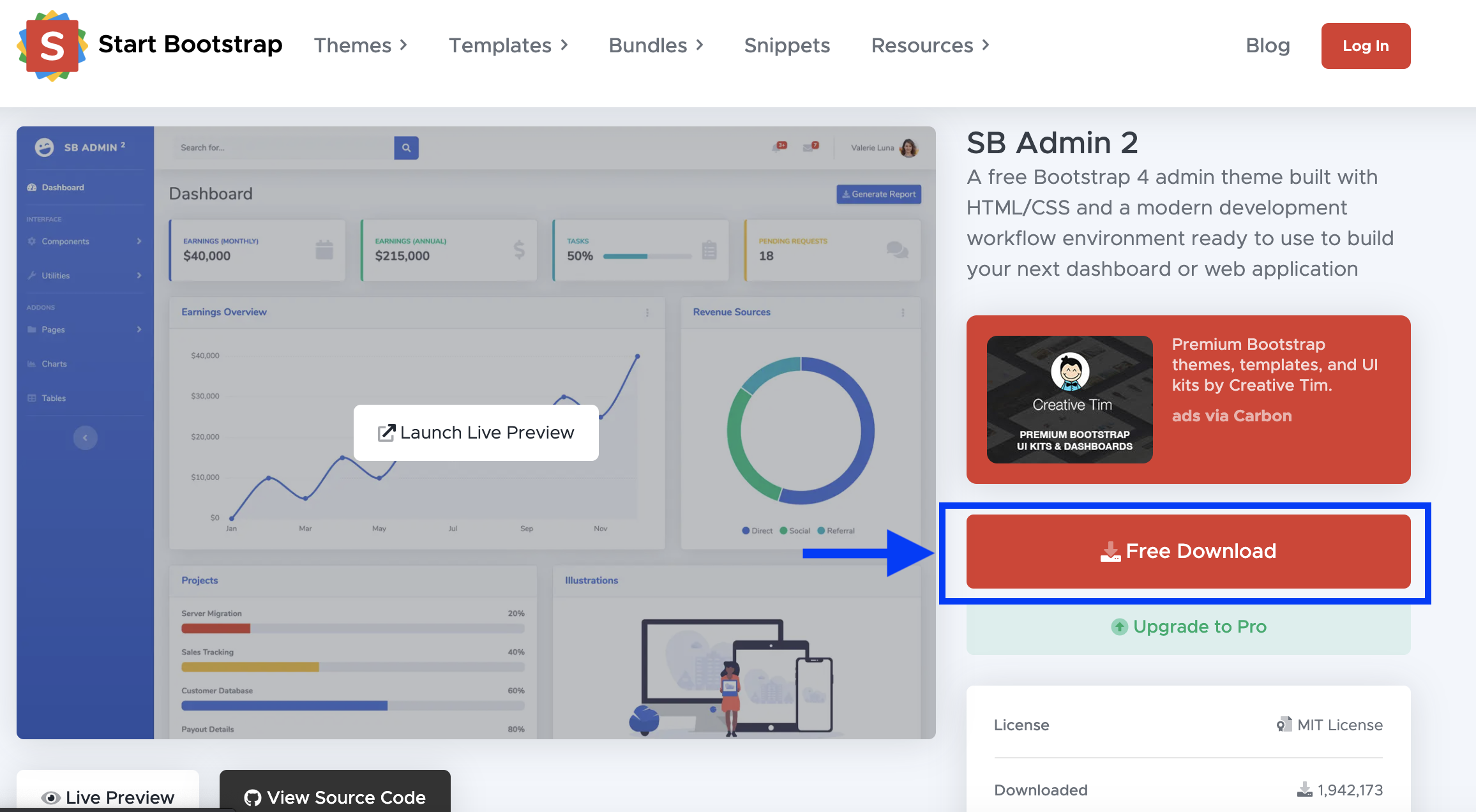Open Revenue Sources three-dot menu
This screenshot has width=1476, height=812.
(903, 312)
